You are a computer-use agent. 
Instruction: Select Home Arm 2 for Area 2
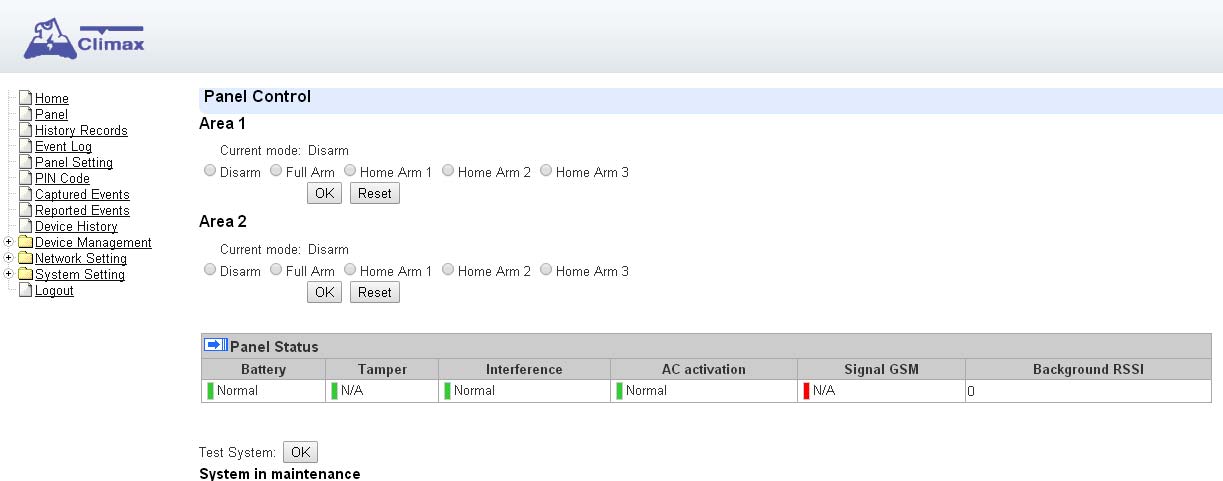point(448,270)
